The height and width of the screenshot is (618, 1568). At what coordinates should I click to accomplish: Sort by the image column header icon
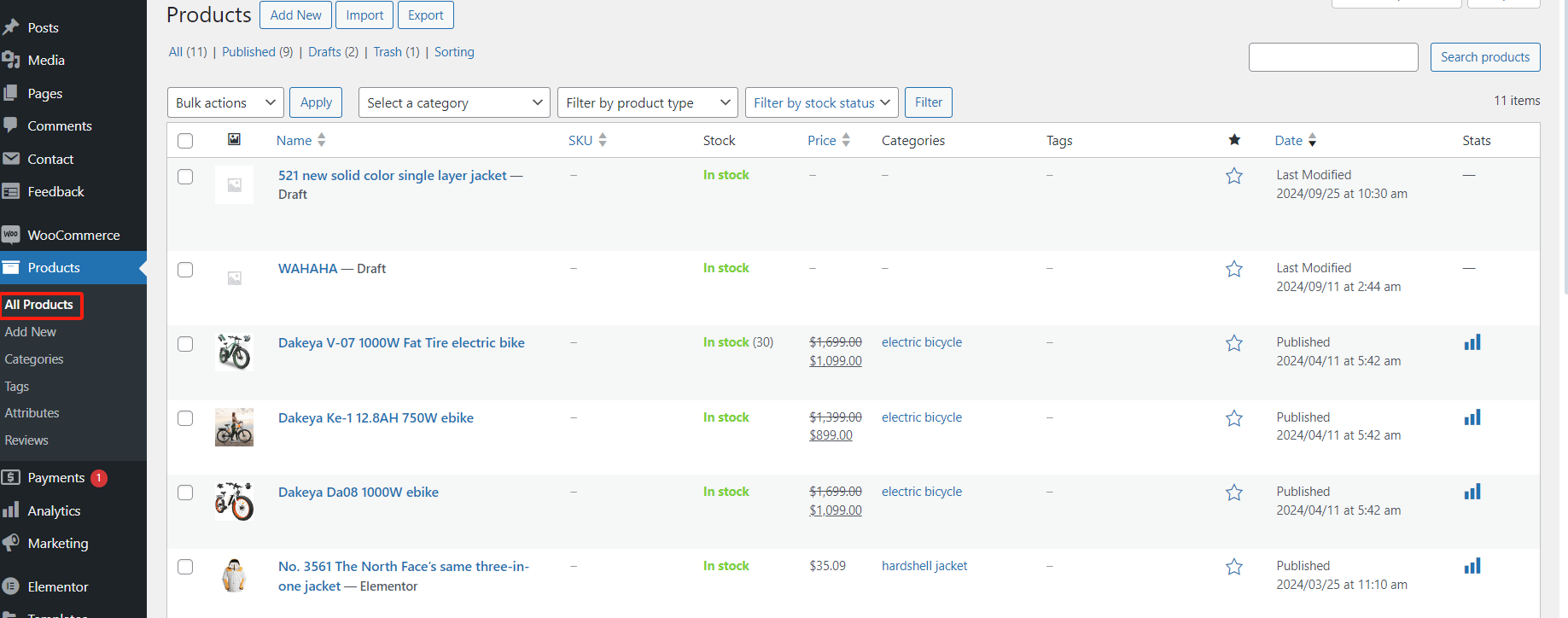click(x=234, y=139)
